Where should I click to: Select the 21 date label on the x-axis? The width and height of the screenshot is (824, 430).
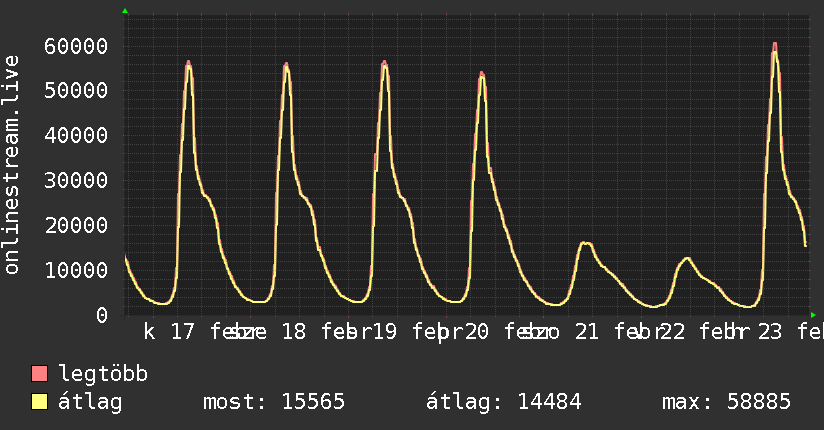(x=587, y=332)
